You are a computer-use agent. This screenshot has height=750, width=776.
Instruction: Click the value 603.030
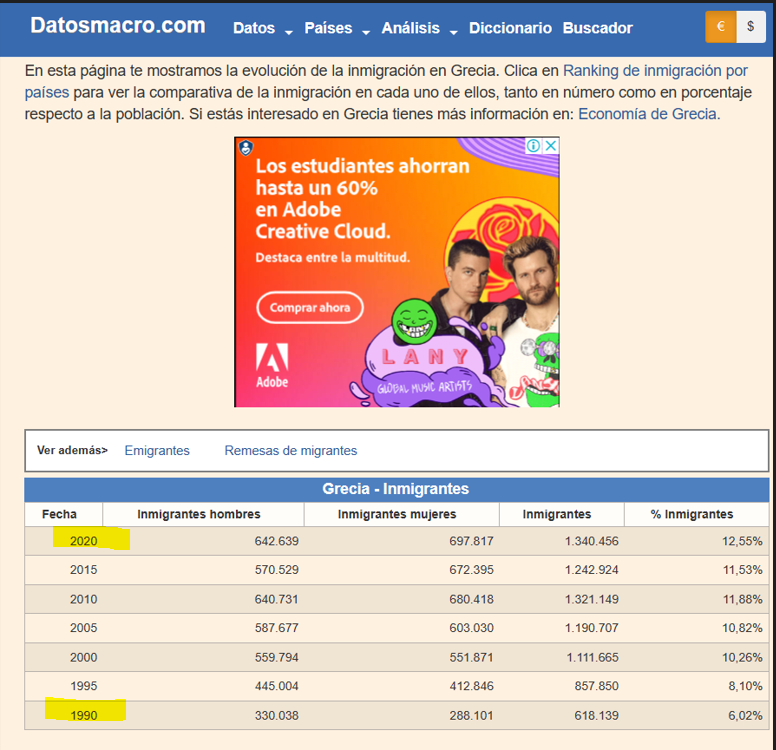[471, 628]
